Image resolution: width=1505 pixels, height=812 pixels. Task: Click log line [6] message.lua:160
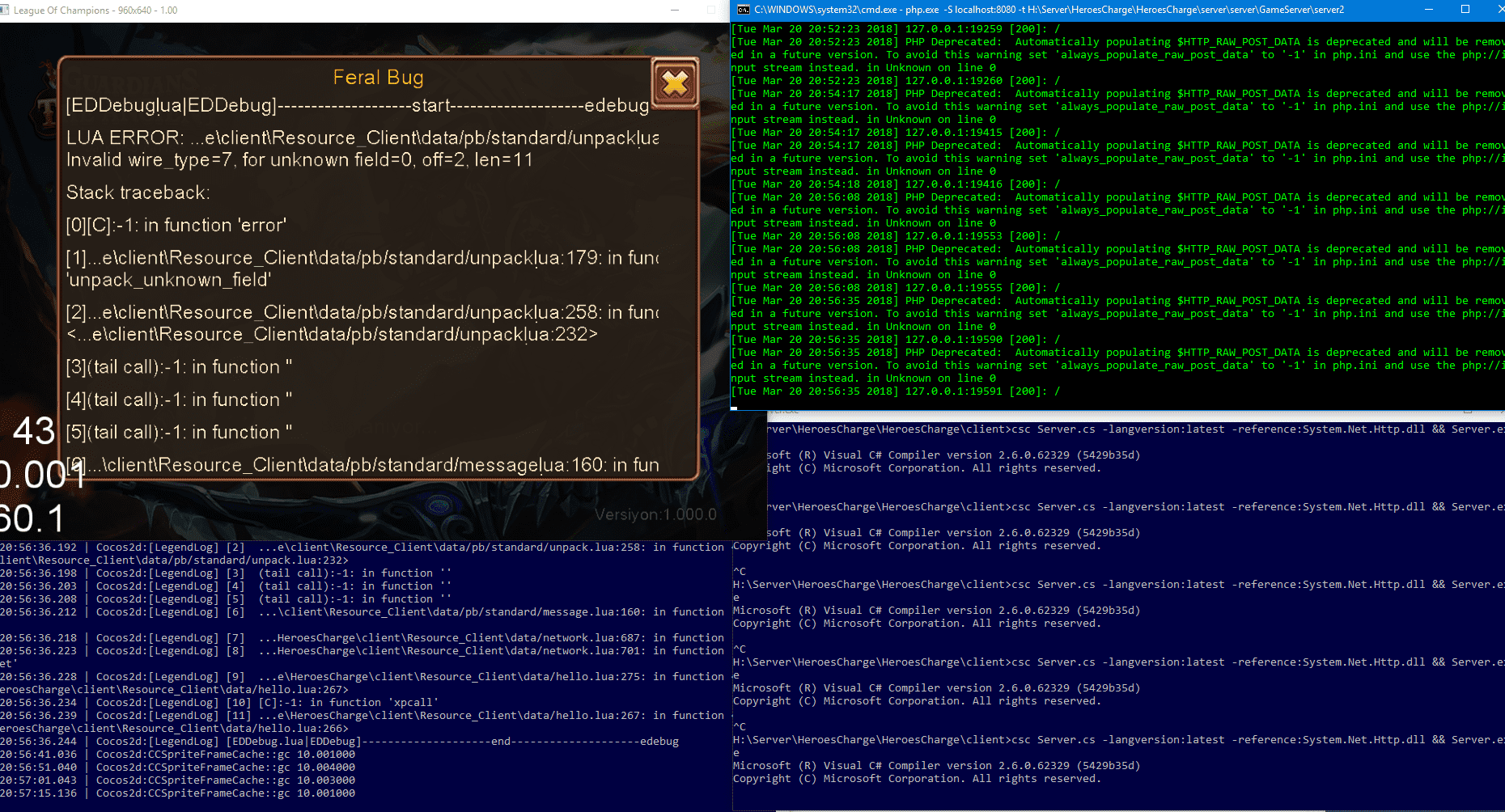click(x=362, y=612)
